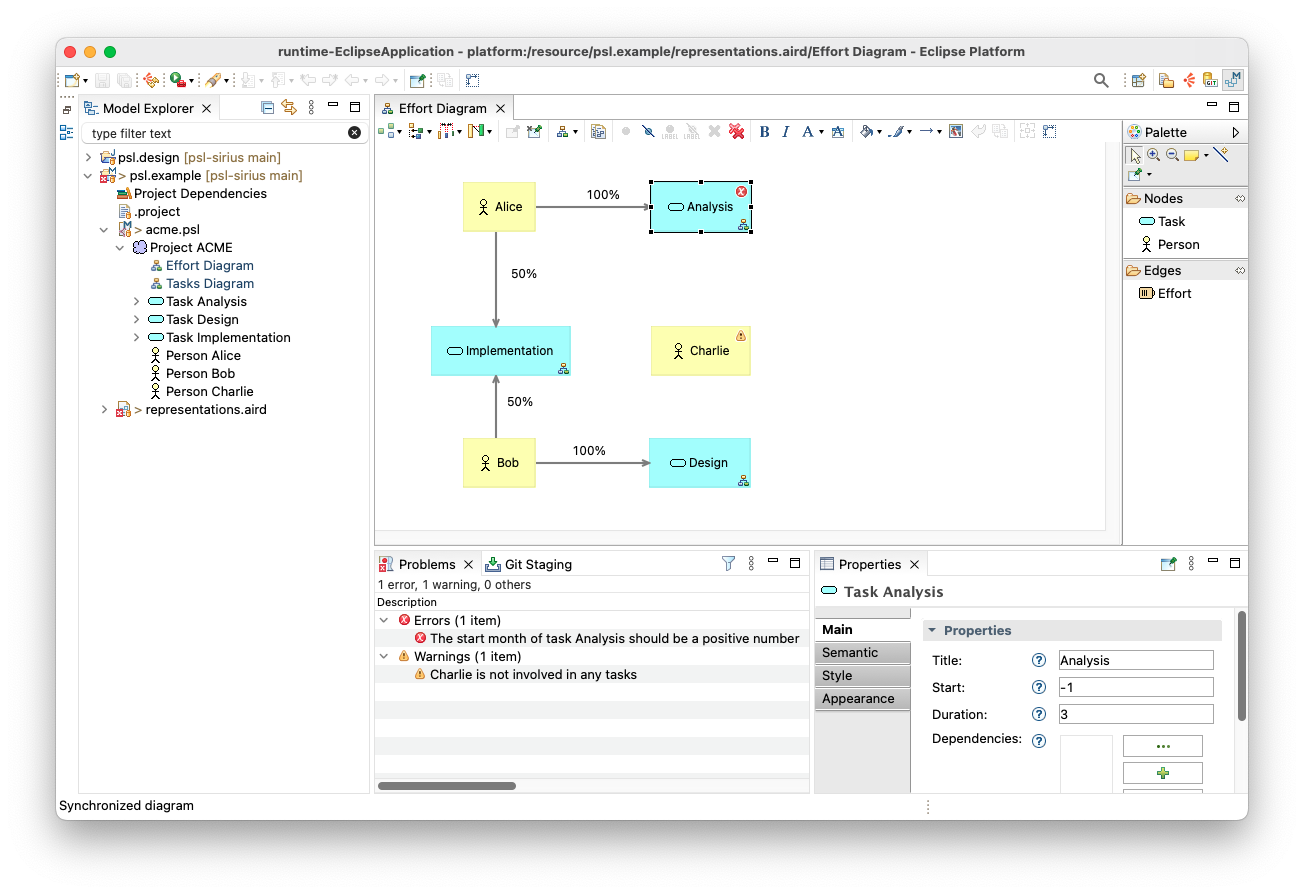
Task: Expand the psl.design project
Action: pyautogui.click(x=88, y=158)
